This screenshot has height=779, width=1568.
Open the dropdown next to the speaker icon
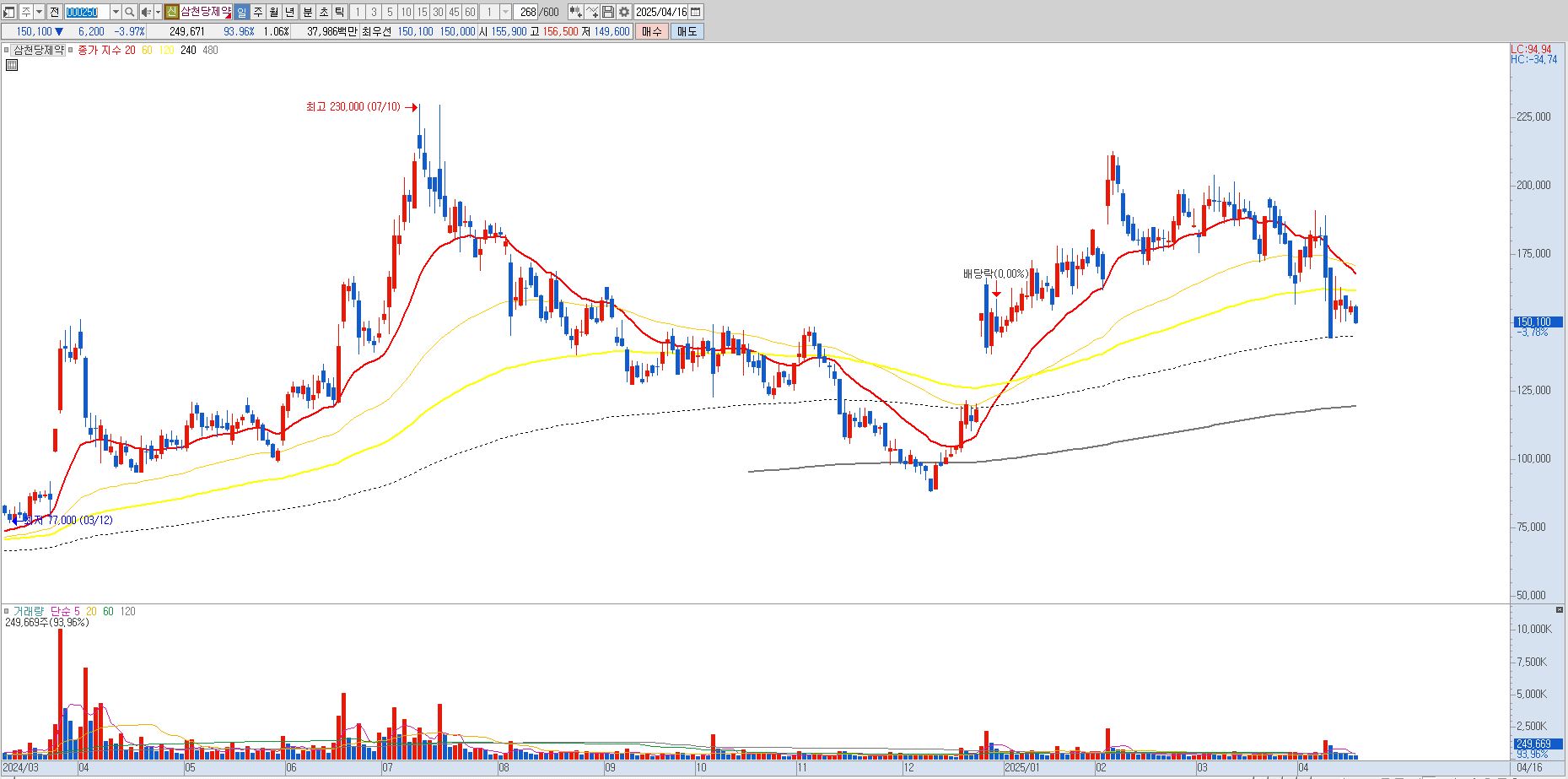coord(158,12)
